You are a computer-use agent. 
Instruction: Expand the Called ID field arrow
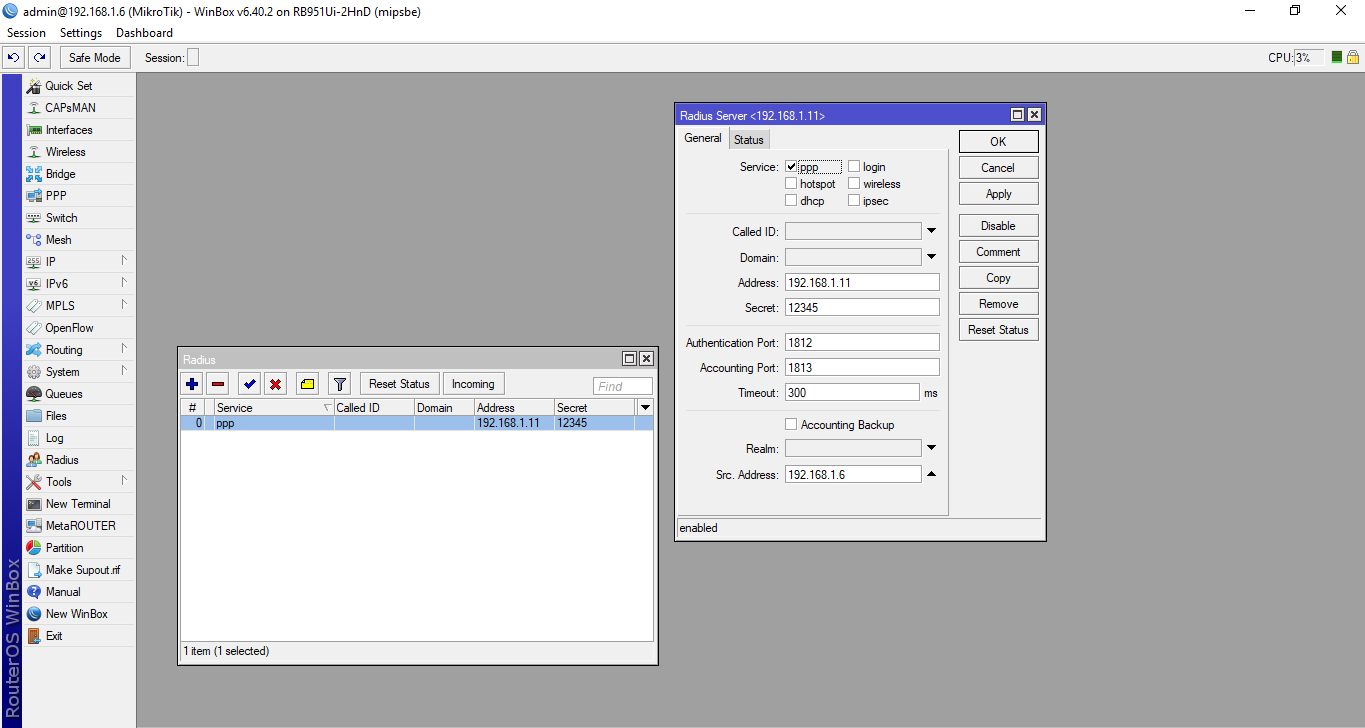pyautogui.click(x=931, y=231)
